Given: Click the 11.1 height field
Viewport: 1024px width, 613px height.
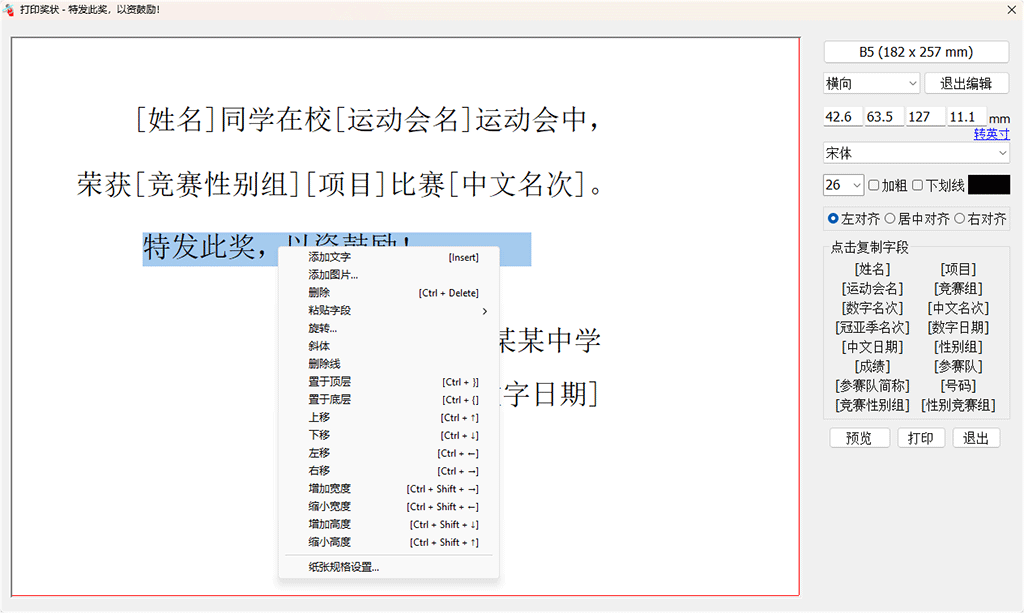Looking at the screenshot, I should 967,117.
